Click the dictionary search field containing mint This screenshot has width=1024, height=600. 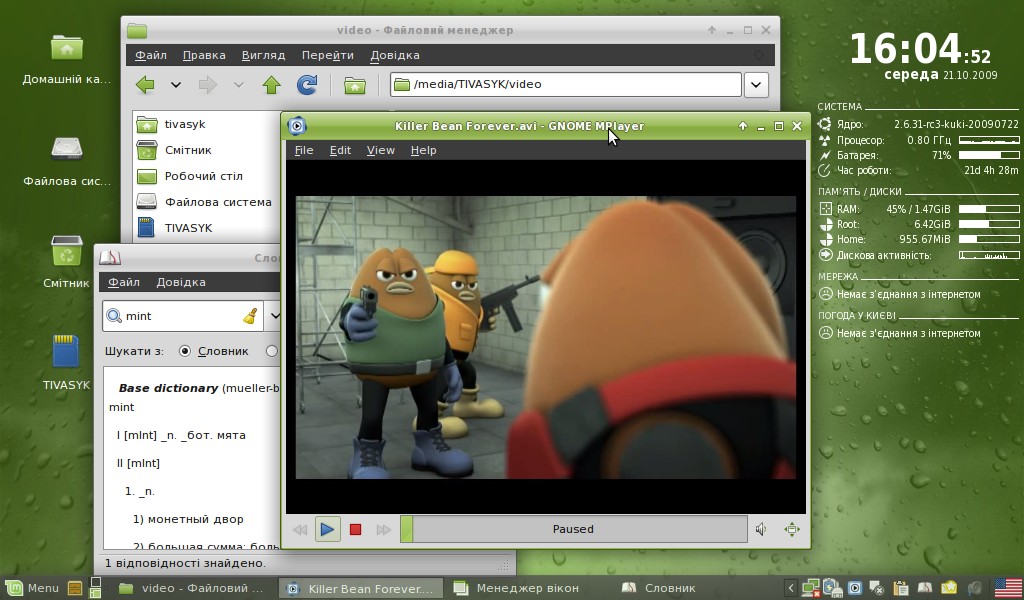(183, 316)
